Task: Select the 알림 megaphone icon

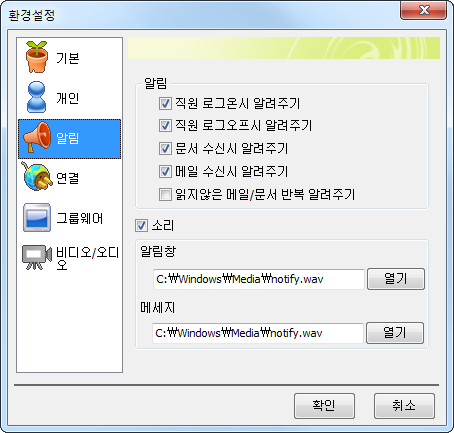Action: 37,137
